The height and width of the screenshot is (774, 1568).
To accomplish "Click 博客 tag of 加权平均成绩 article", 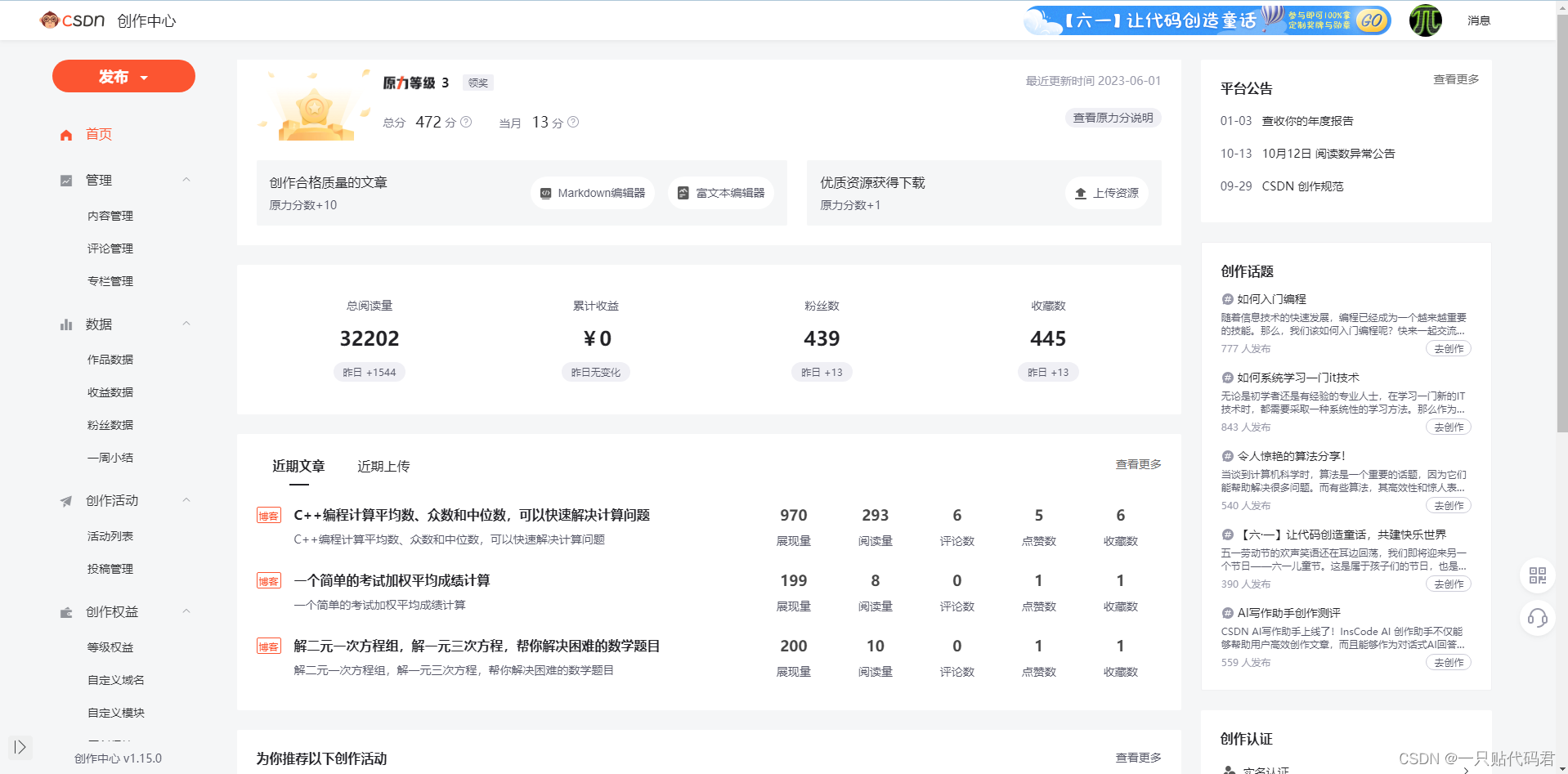I will tap(269, 581).
